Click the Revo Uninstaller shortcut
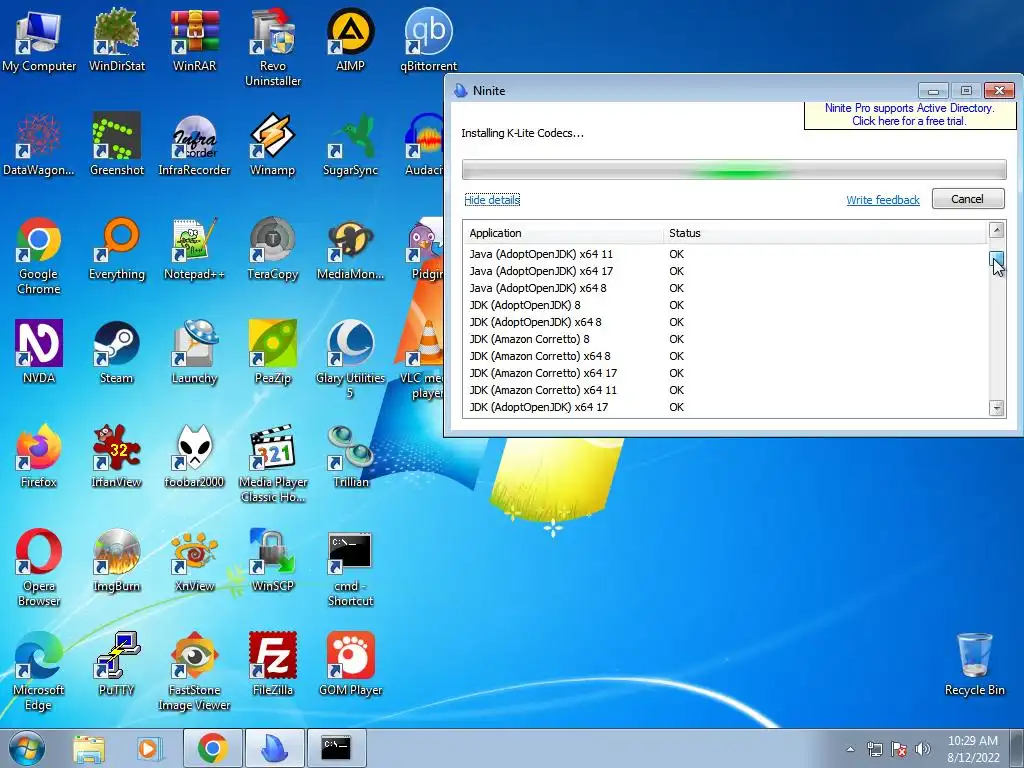This screenshot has width=1024, height=768. click(x=272, y=48)
